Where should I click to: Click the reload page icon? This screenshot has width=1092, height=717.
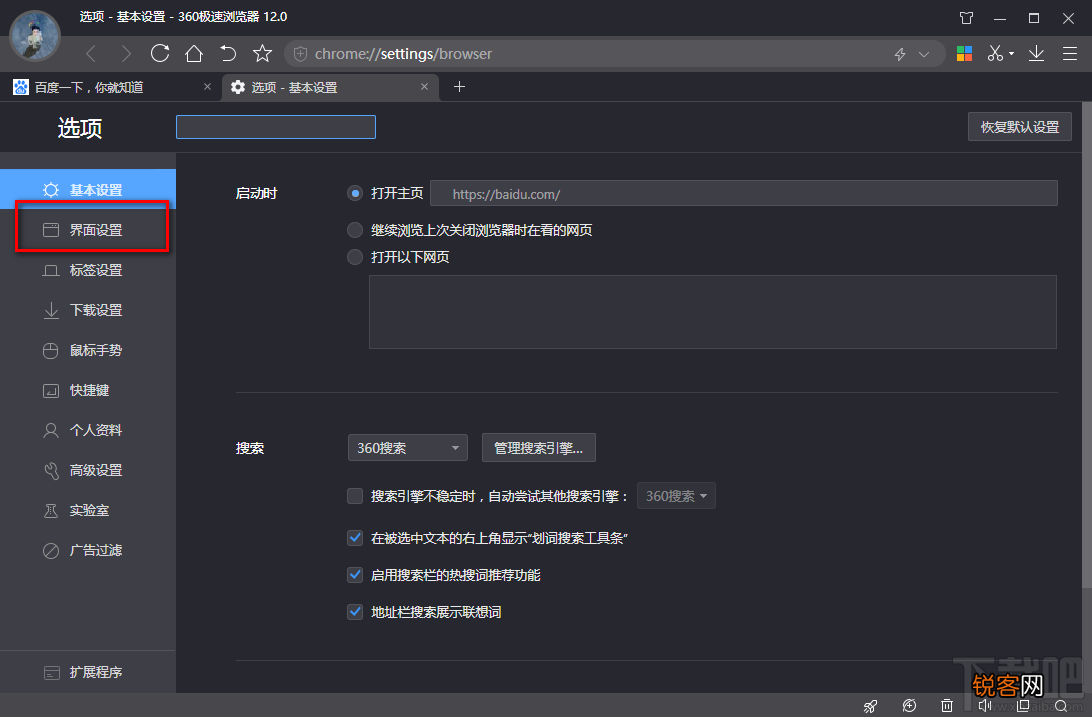[x=160, y=54]
